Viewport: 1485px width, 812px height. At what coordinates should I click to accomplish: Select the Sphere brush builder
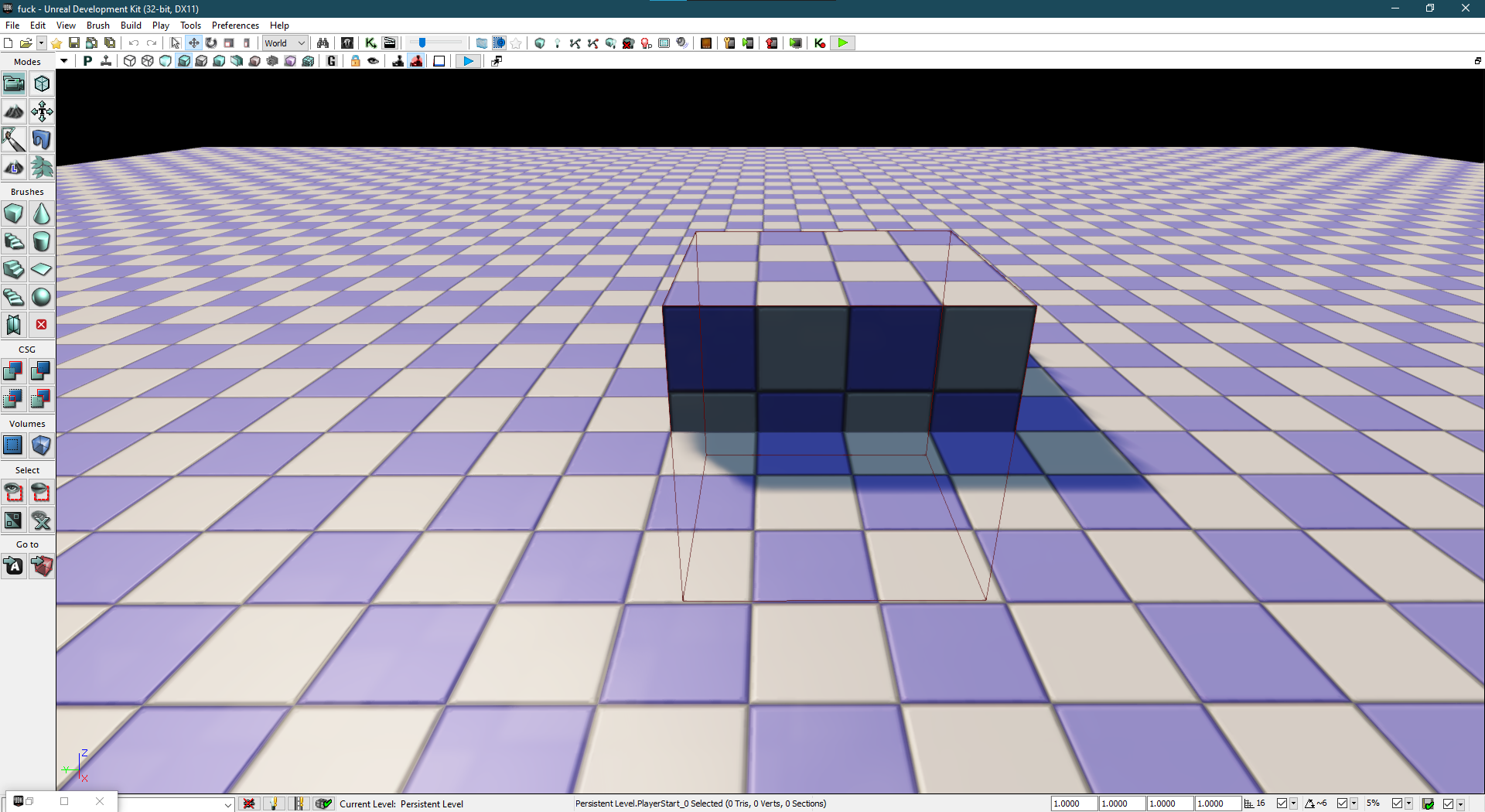(41, 297)
